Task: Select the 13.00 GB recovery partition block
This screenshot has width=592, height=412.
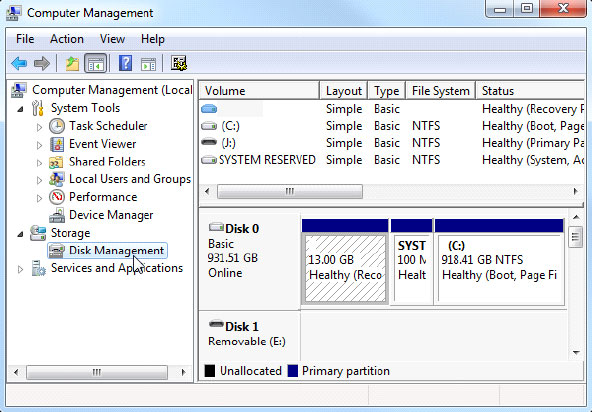Action: tap(345, 268)
